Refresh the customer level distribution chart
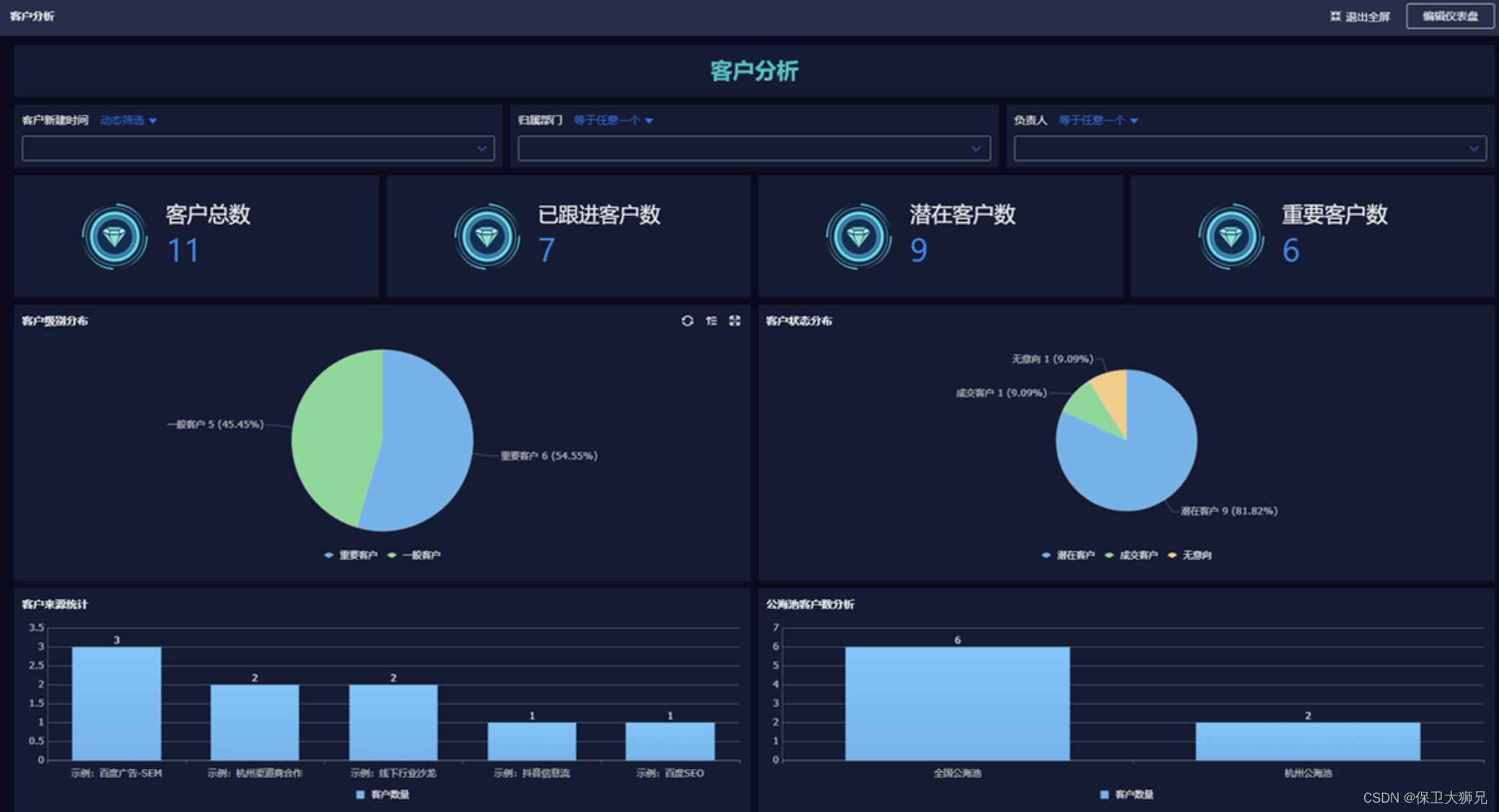The height and width of the screenshot is (812, 1499). point(687,321)
